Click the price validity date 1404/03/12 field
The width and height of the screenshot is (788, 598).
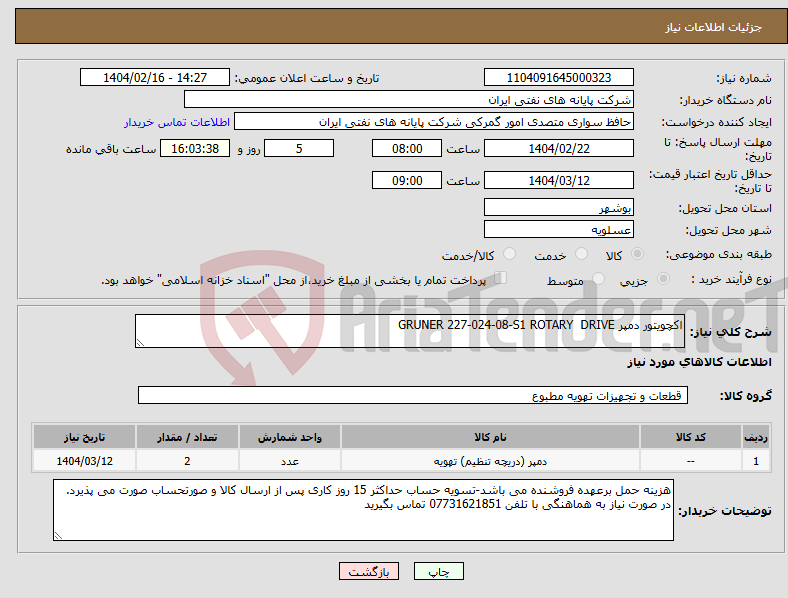[x=558, y=180]
